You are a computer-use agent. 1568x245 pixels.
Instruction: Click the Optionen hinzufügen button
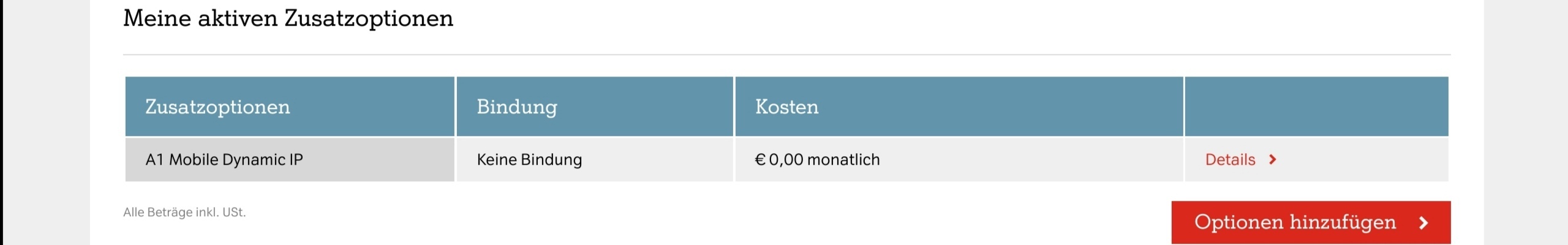[1311, 222]
